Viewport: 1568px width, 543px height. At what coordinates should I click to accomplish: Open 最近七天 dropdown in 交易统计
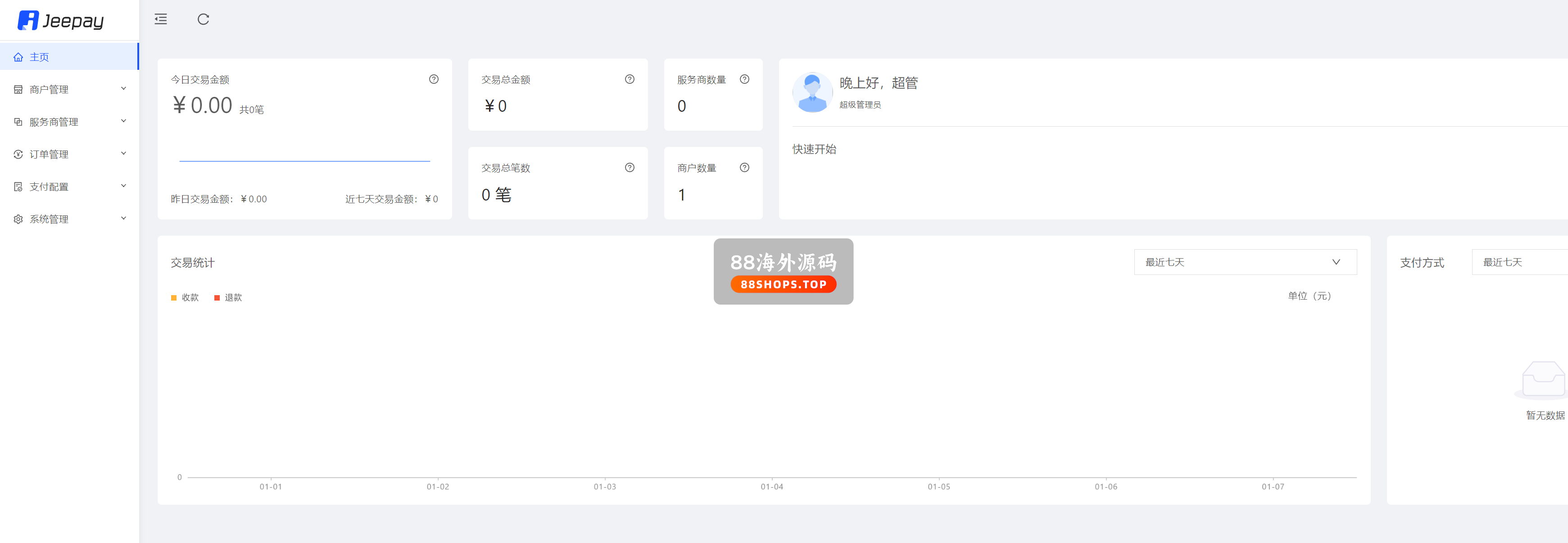coord(1245,262)
